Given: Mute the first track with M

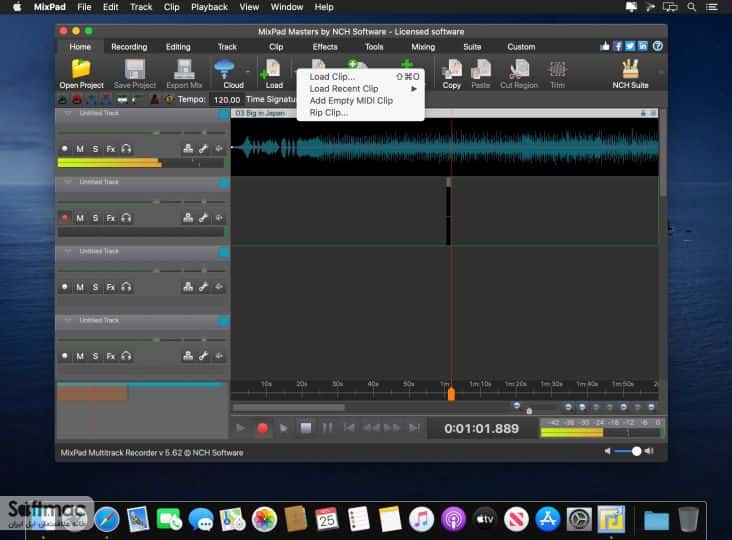Looking at the screenshot, I should click(x=80, y=149).
